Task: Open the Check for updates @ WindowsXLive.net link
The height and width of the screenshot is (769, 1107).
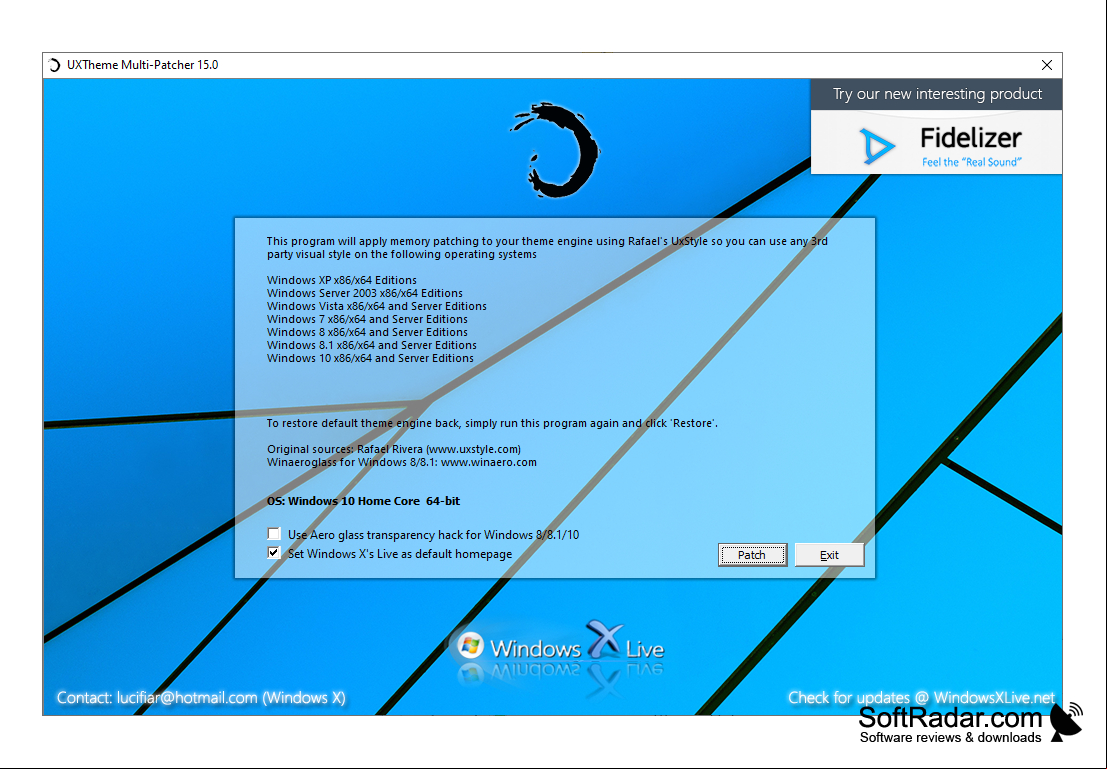Action: (921, 698)
